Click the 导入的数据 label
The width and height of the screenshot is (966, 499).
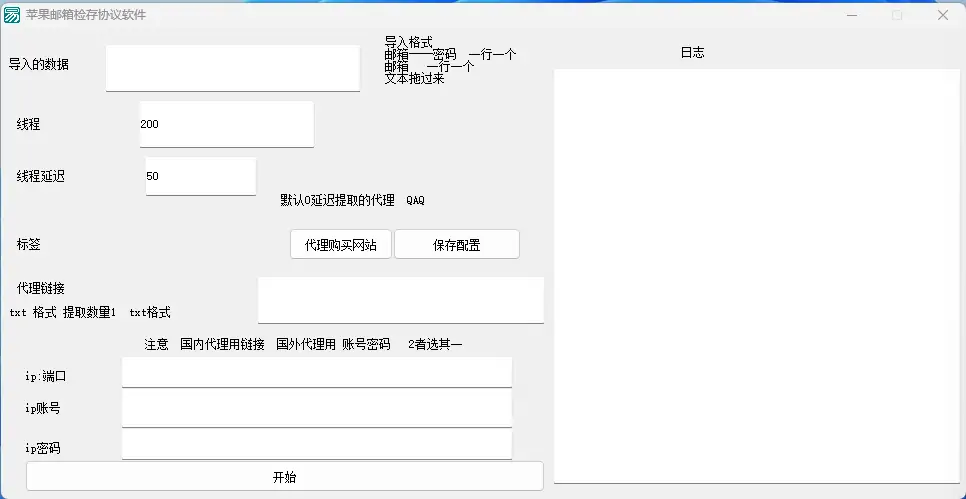point(38,64)
